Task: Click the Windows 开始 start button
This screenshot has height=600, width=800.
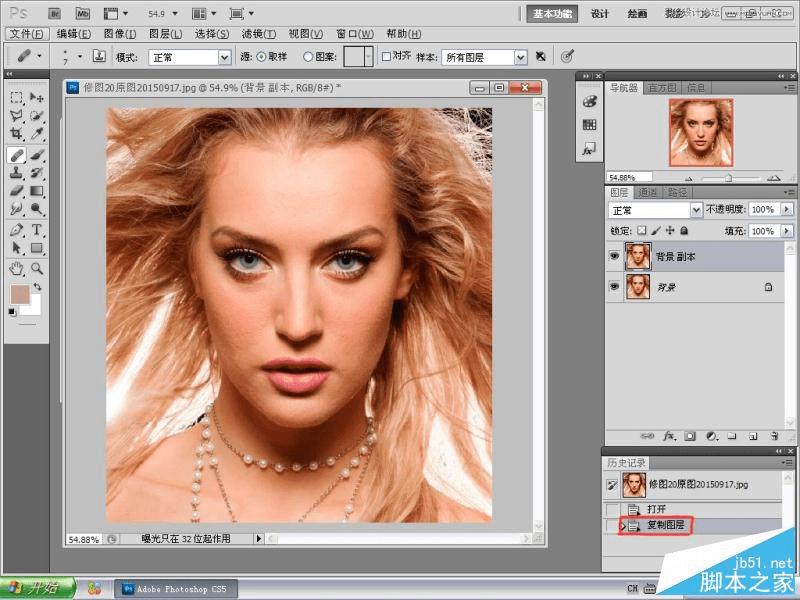Action: 36,588
